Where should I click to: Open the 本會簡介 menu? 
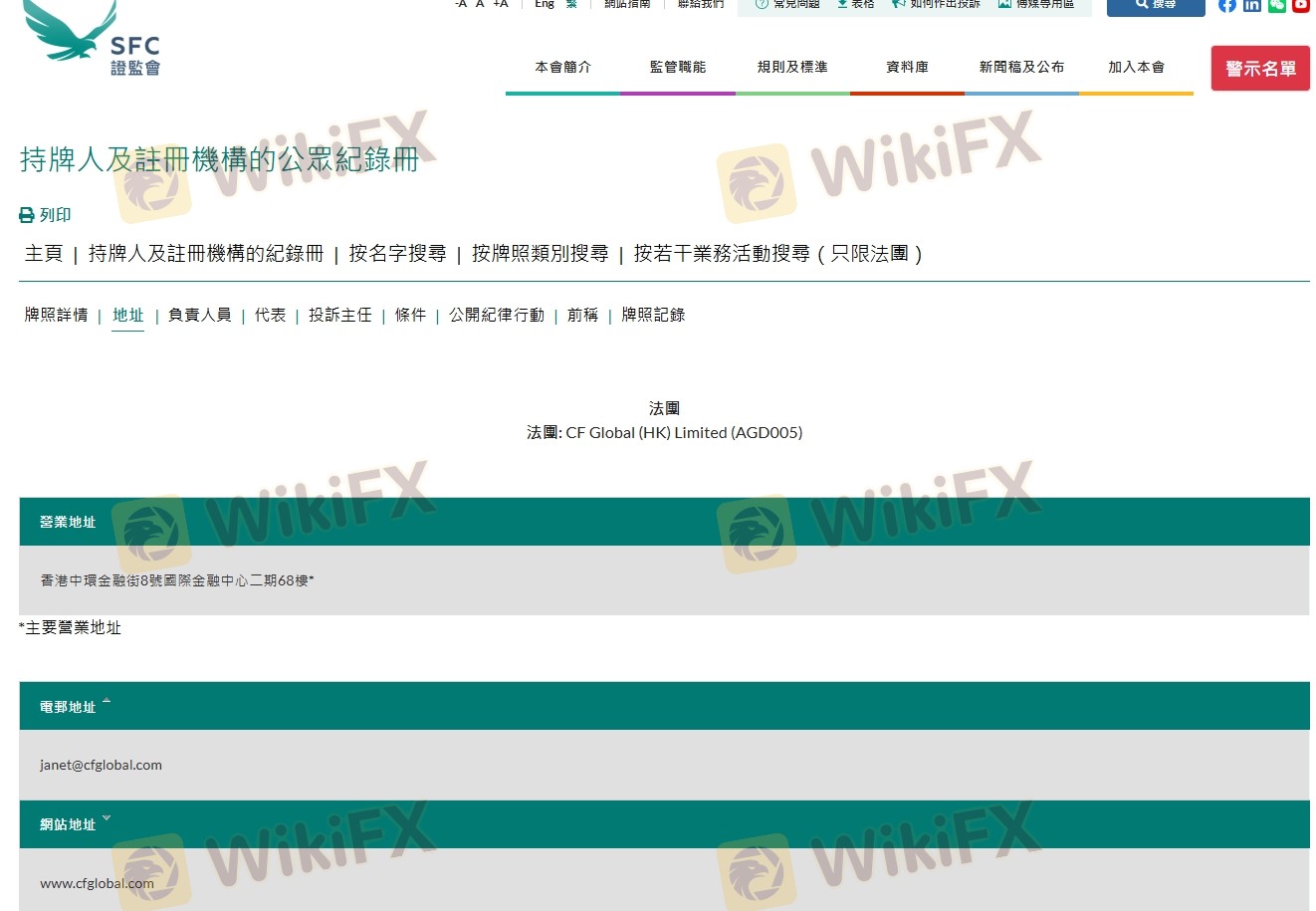(x=562, y=68)
